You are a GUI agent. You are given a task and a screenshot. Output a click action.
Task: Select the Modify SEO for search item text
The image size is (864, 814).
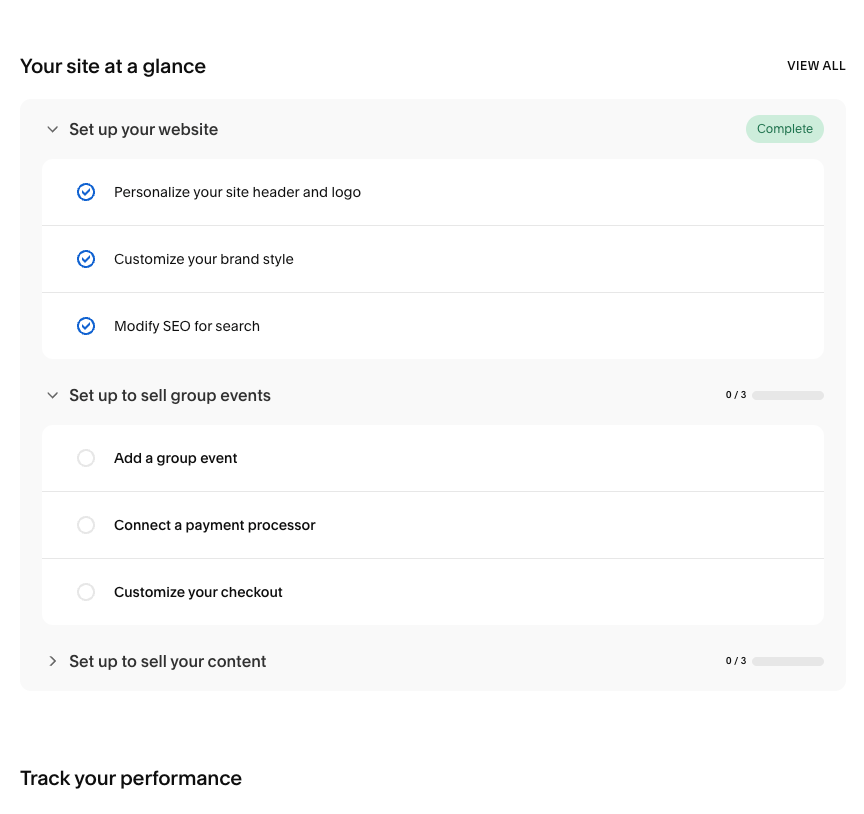coord(187,326)
